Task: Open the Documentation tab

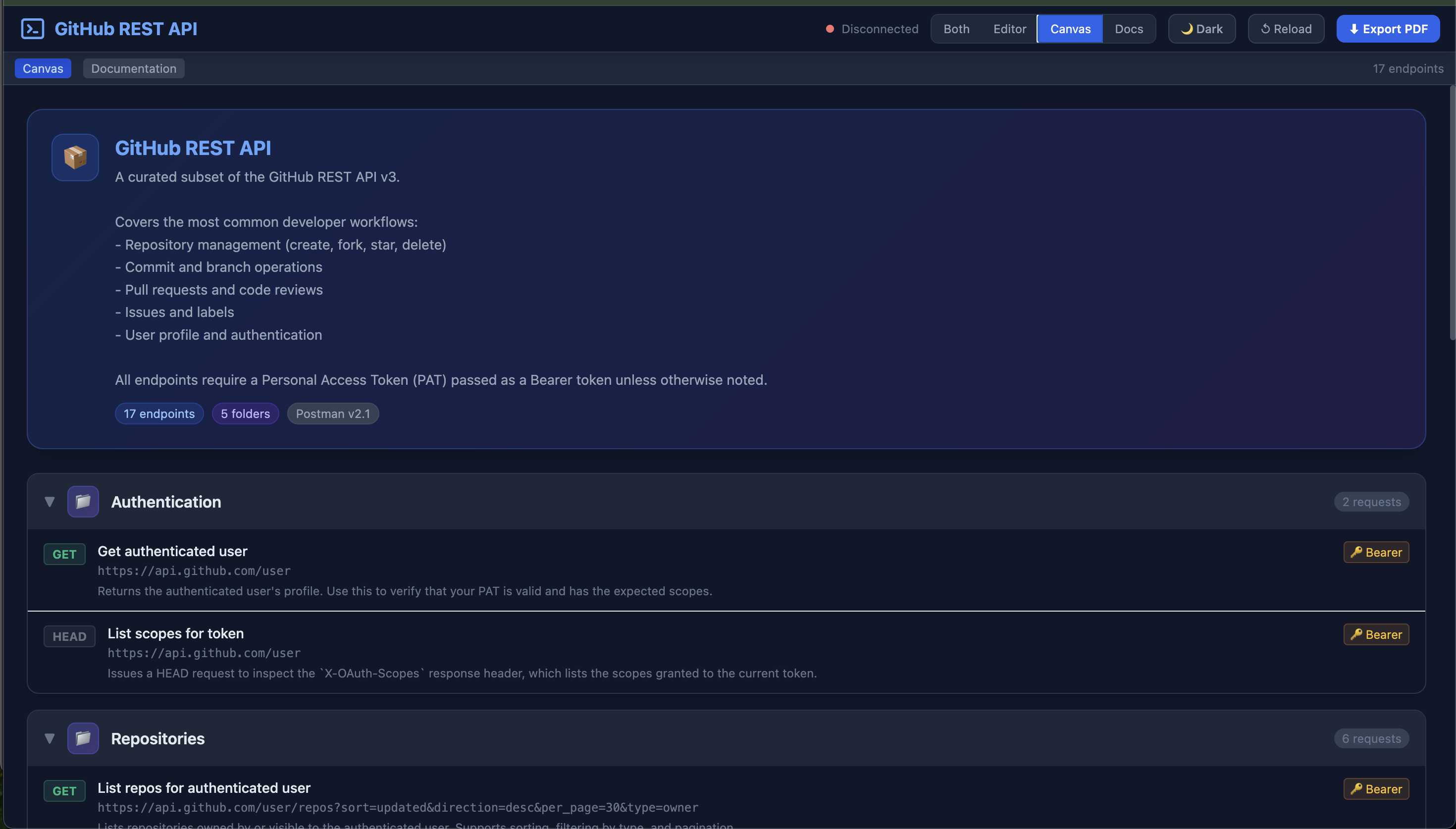Action: 134,68
